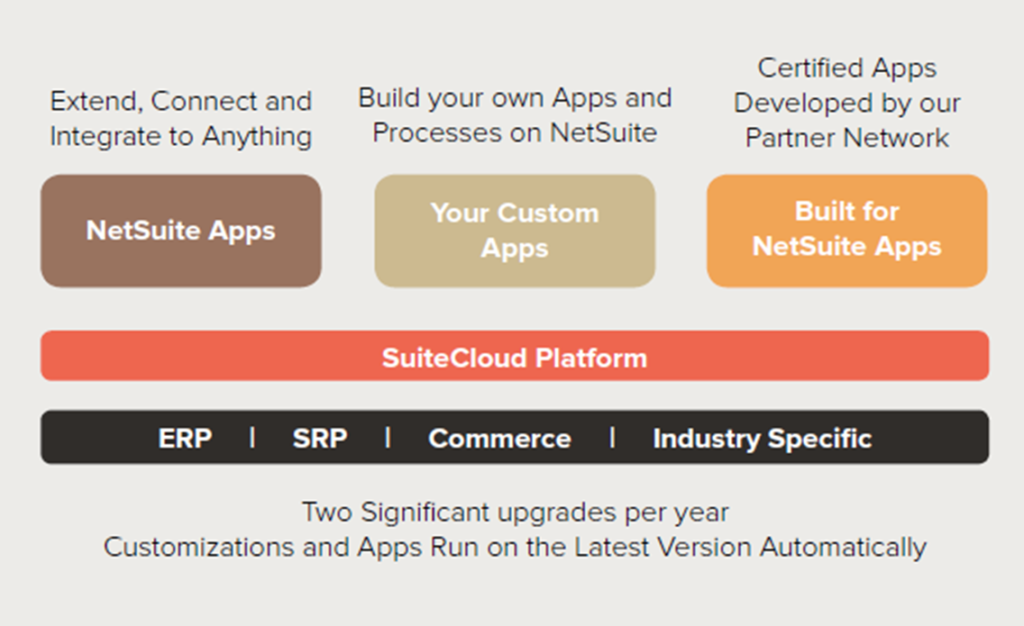Select the Your Custom Apps box

[x=515, y=230]
